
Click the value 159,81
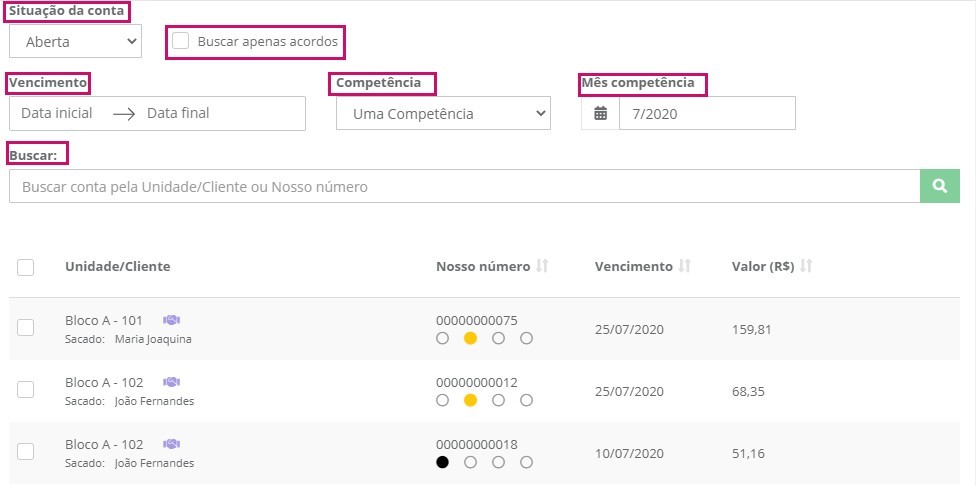pyautogui.click(x=752, y=329)
